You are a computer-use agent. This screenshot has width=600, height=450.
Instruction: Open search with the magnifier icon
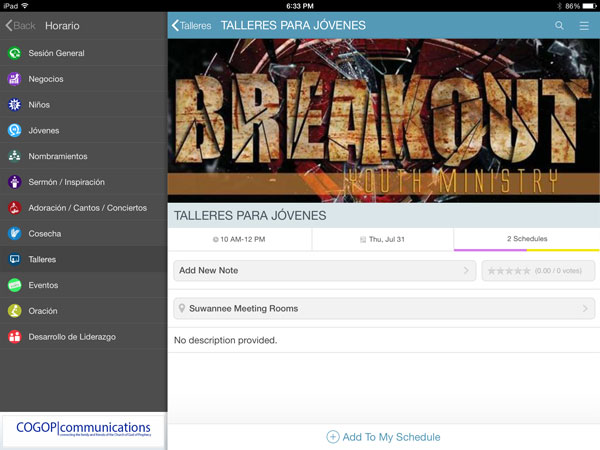[559, 26]
